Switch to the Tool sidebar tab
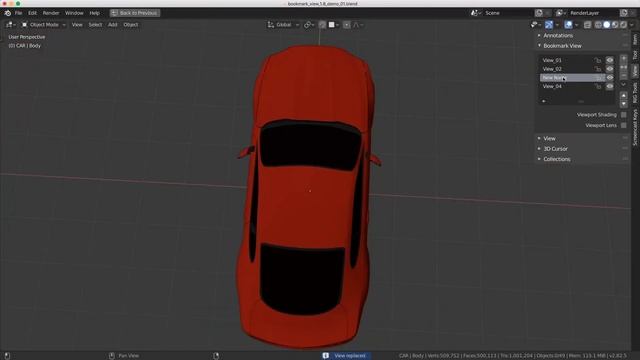The height and width of the screenshot is (360, 640). tap(635, 55)
